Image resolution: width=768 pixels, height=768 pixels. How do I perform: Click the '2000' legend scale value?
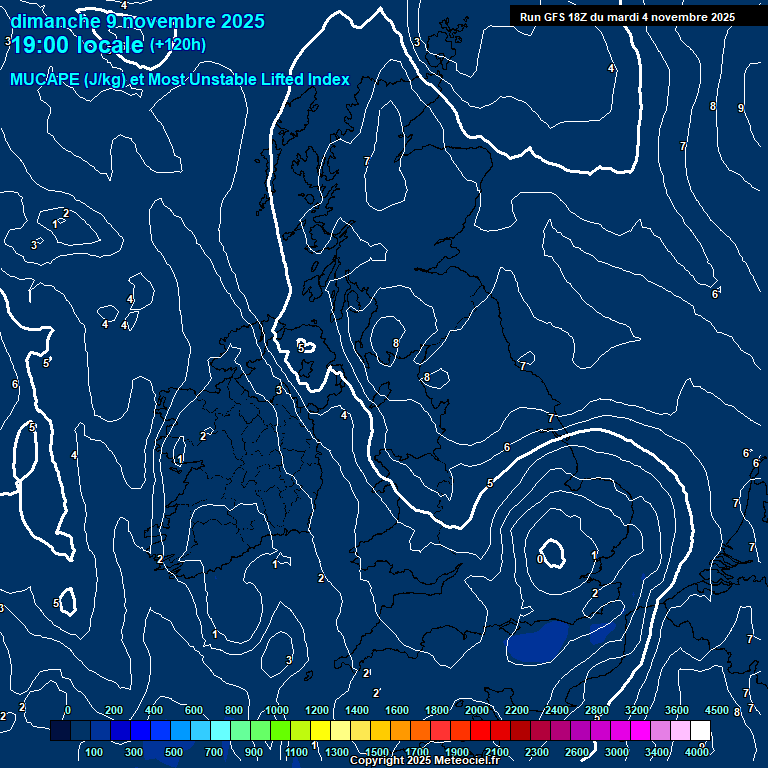pyautogui.click(x=477, y=710)
